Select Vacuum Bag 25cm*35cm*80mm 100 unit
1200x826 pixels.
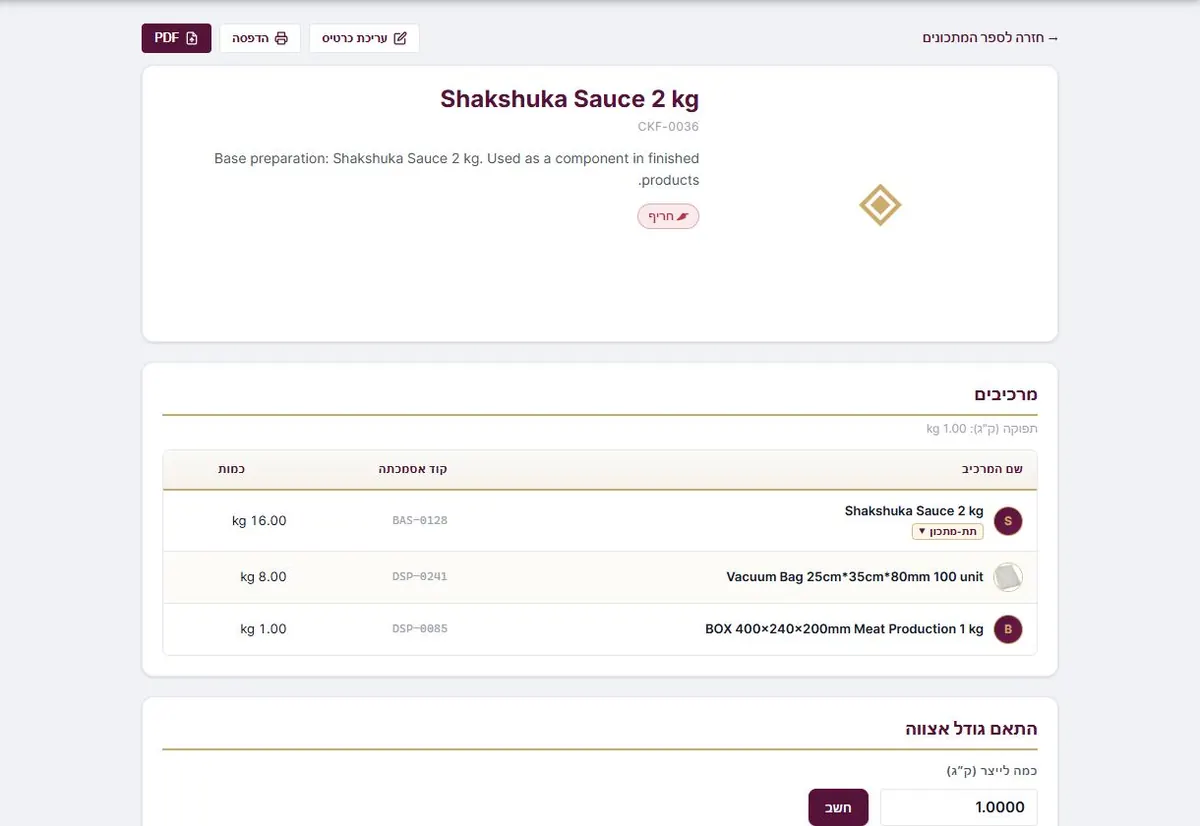[855, 577]
